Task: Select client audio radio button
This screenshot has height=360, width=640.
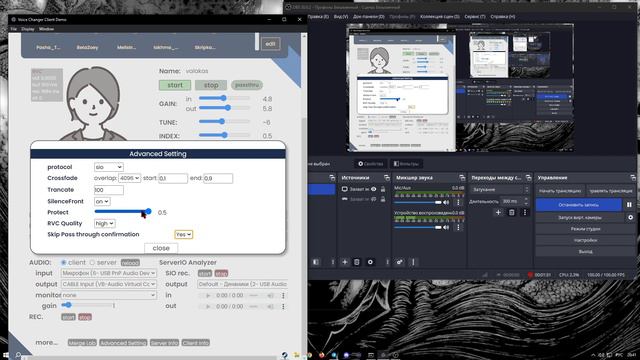Action: pyautogui.click(x=64, y=262)
